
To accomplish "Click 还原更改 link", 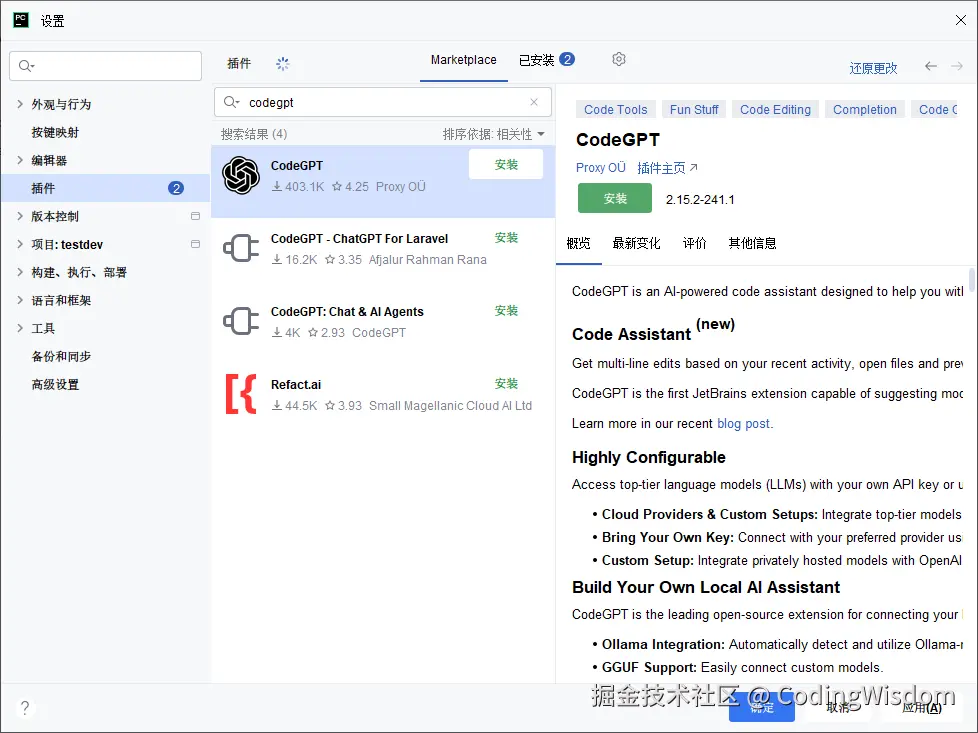I will coord(873,68).
